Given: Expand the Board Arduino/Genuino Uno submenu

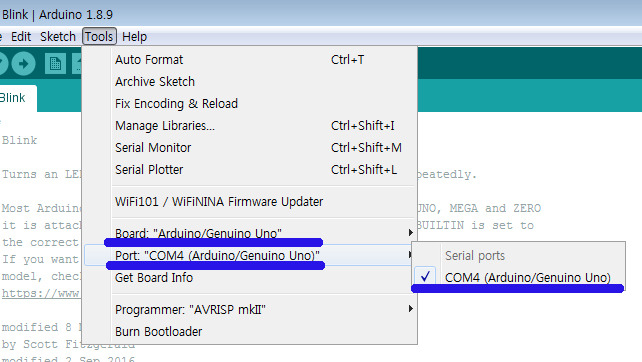Looking at the screenshot, I should (x=250, y=233).
